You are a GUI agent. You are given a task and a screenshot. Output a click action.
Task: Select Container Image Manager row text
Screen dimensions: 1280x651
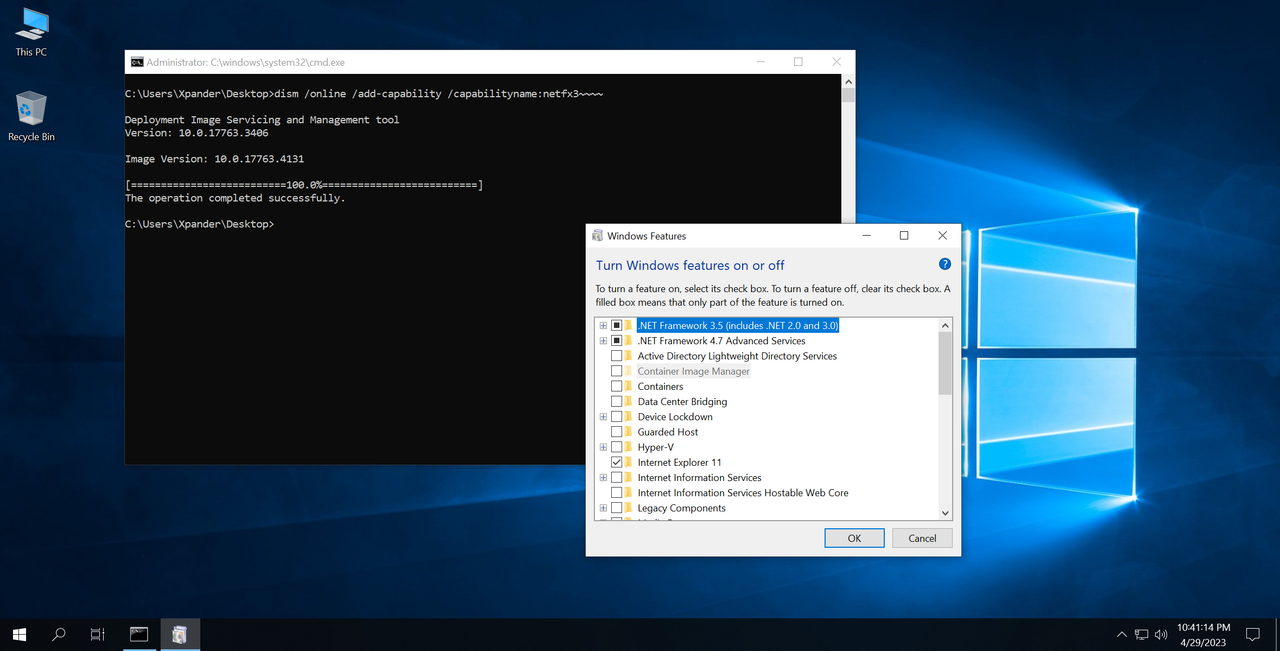point(694,371)
